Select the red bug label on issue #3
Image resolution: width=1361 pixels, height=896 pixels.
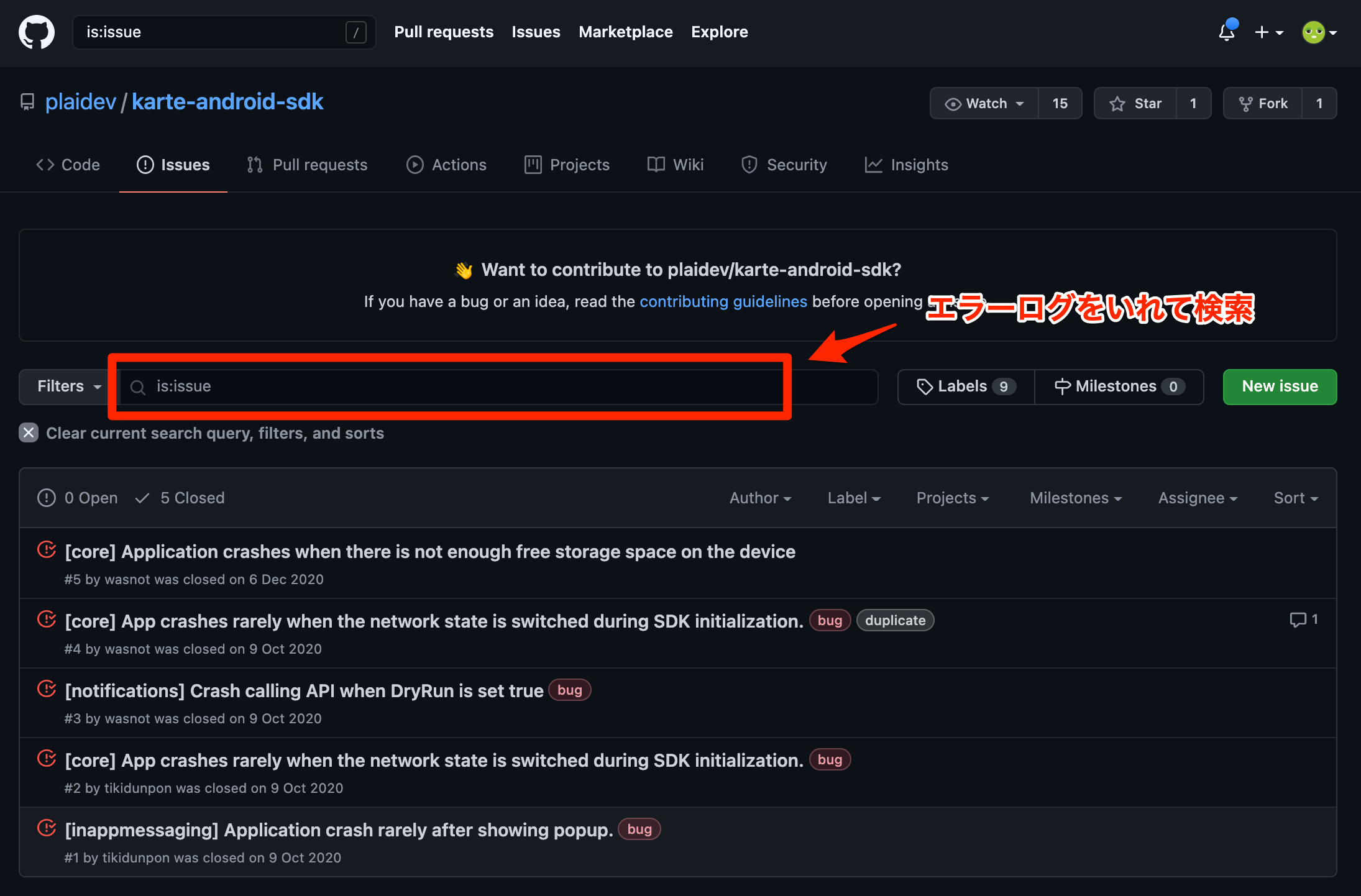[x=570, y=690]
